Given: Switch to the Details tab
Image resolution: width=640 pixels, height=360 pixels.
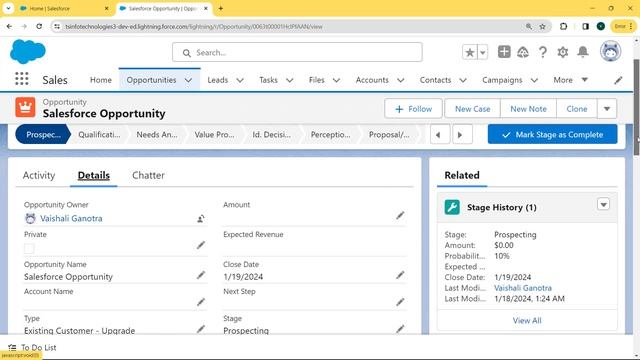Looking at the screenshot, I should [x=93, y=176].
